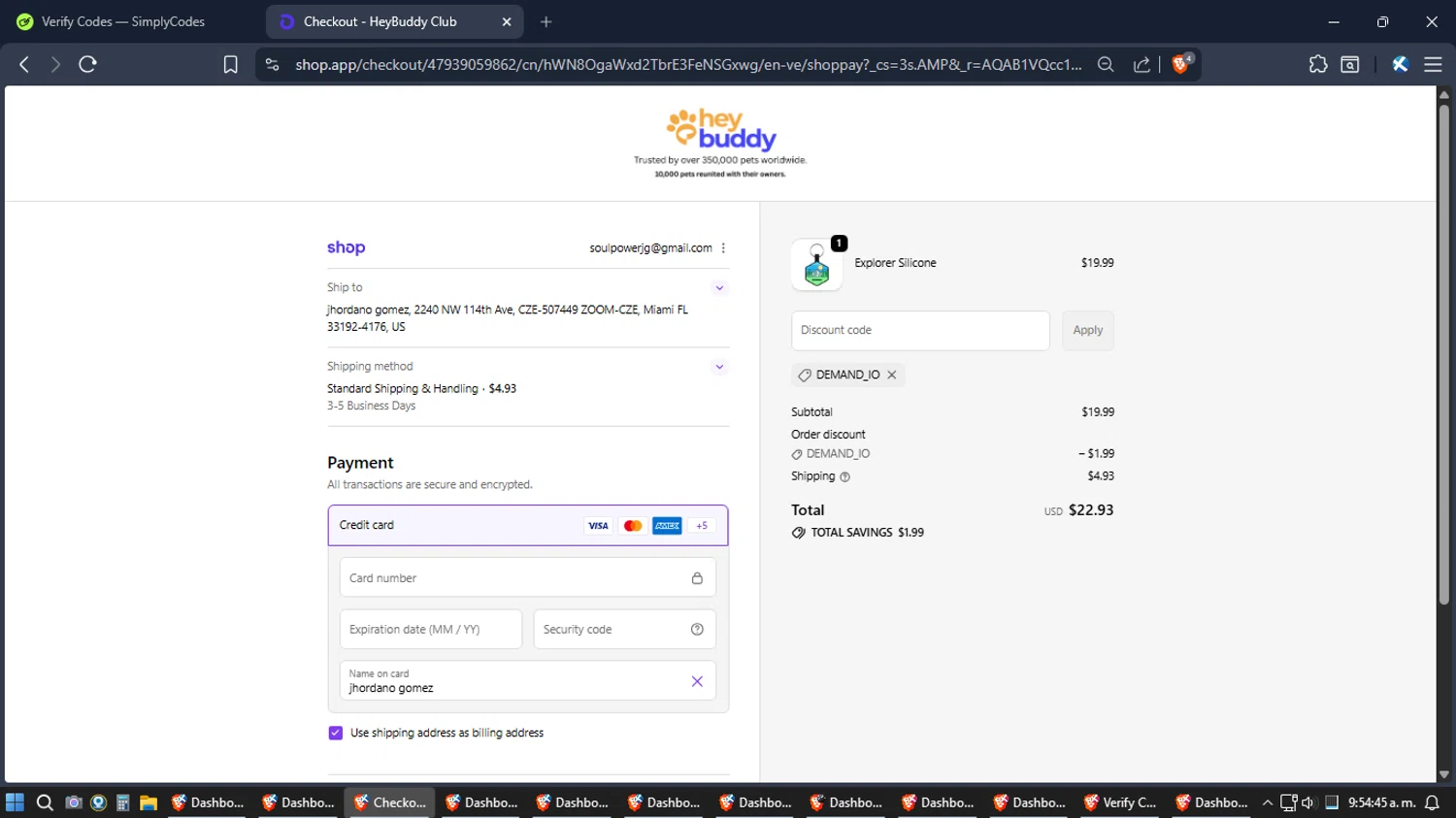Reload the checkout page
The image size is (1456, 818).
click(87, 64)
